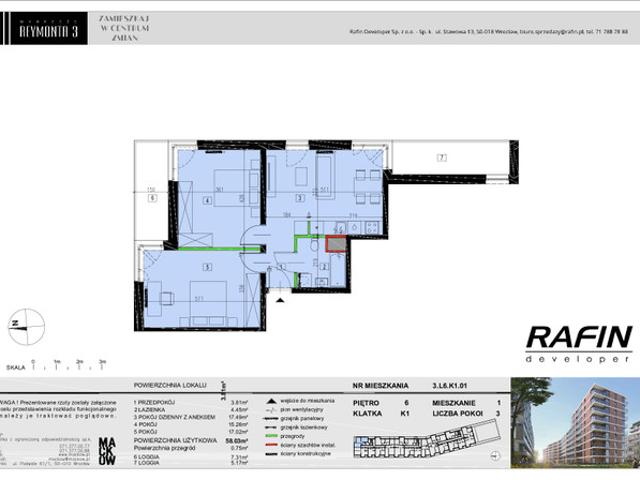Click the entrance triangle symbol in legend
The image size is (640, 480).
tap(271, 401)
